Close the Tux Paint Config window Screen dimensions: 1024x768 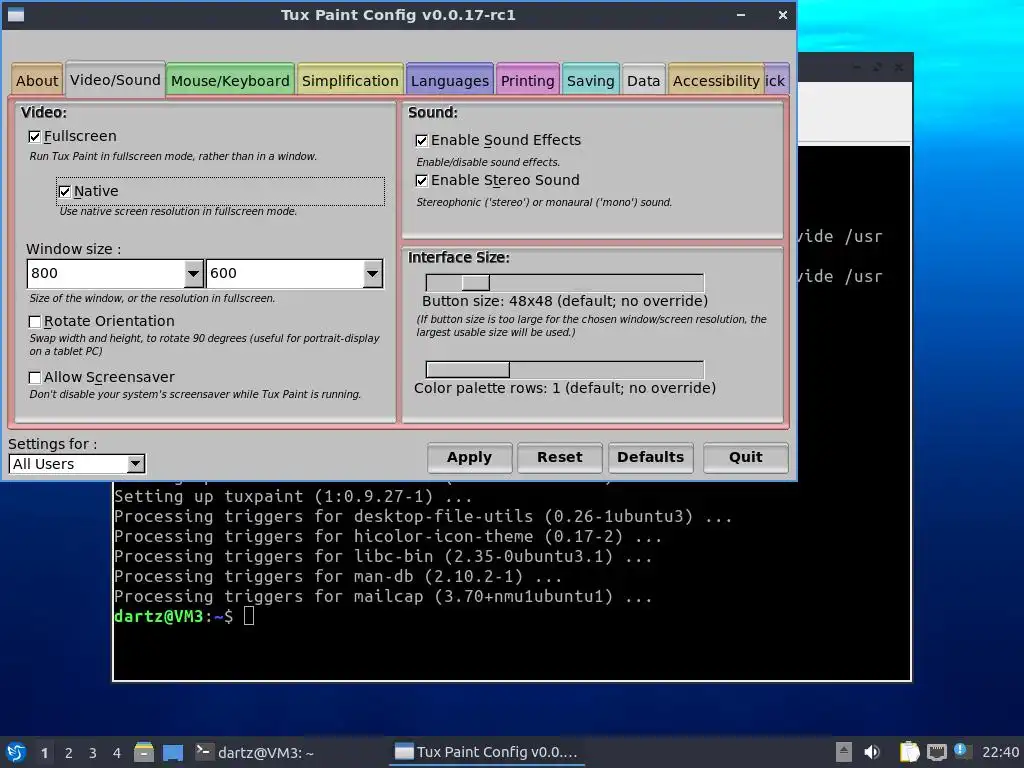(782, 14)
